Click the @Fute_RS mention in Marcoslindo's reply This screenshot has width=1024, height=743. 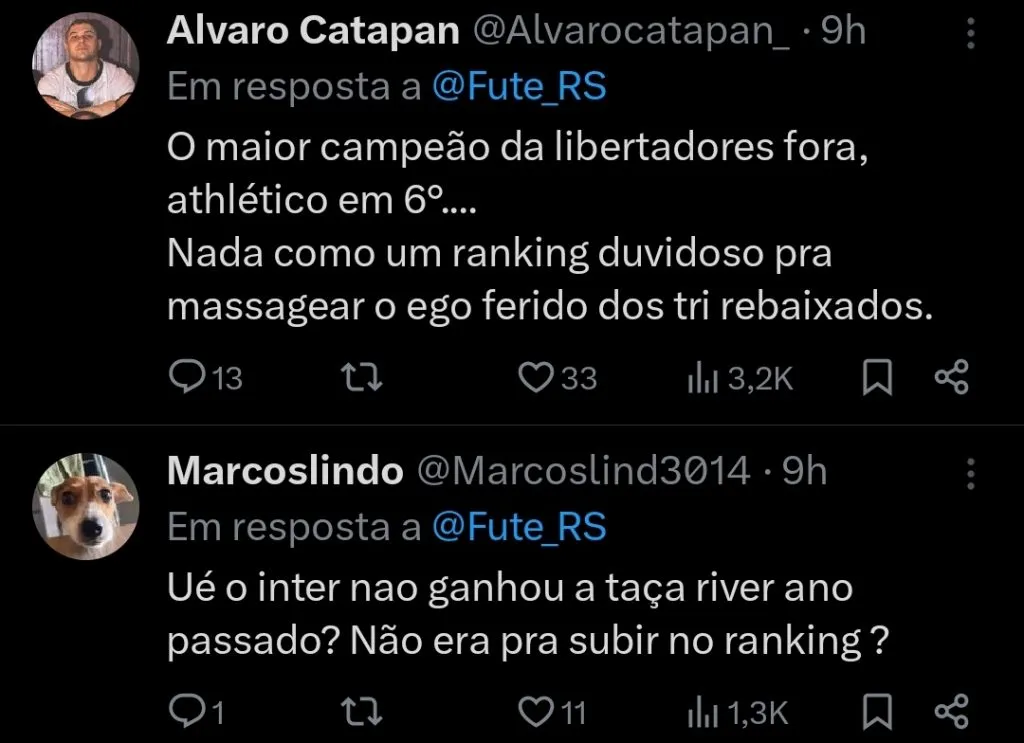(518, 525)
